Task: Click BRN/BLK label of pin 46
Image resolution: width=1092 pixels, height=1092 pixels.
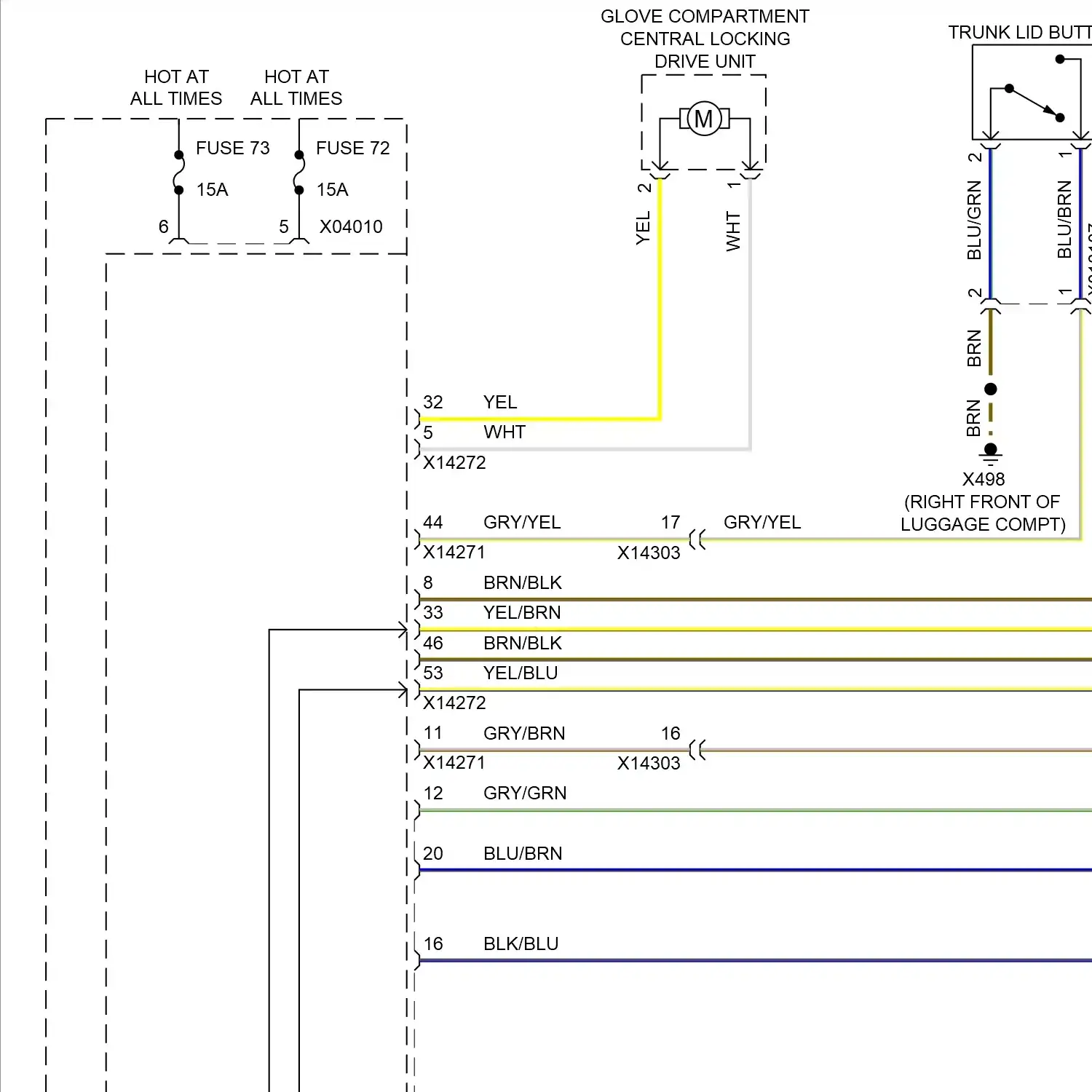Action: [523, 643]
